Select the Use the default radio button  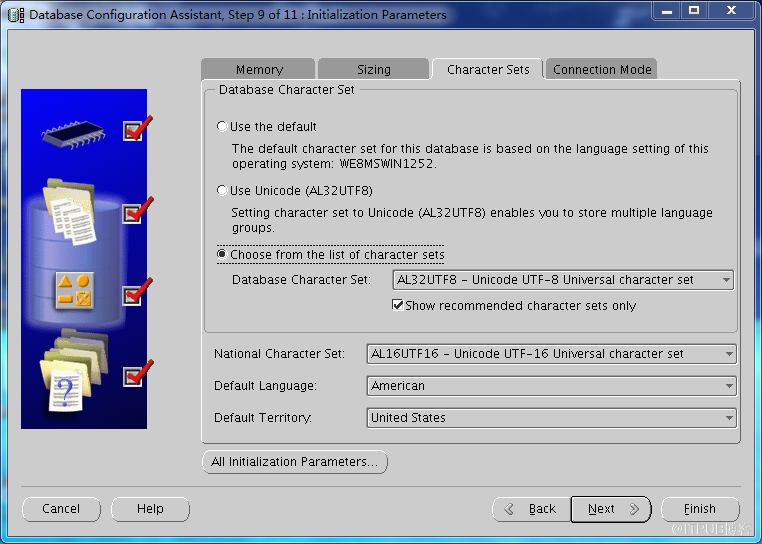click(x=222, y=126)
